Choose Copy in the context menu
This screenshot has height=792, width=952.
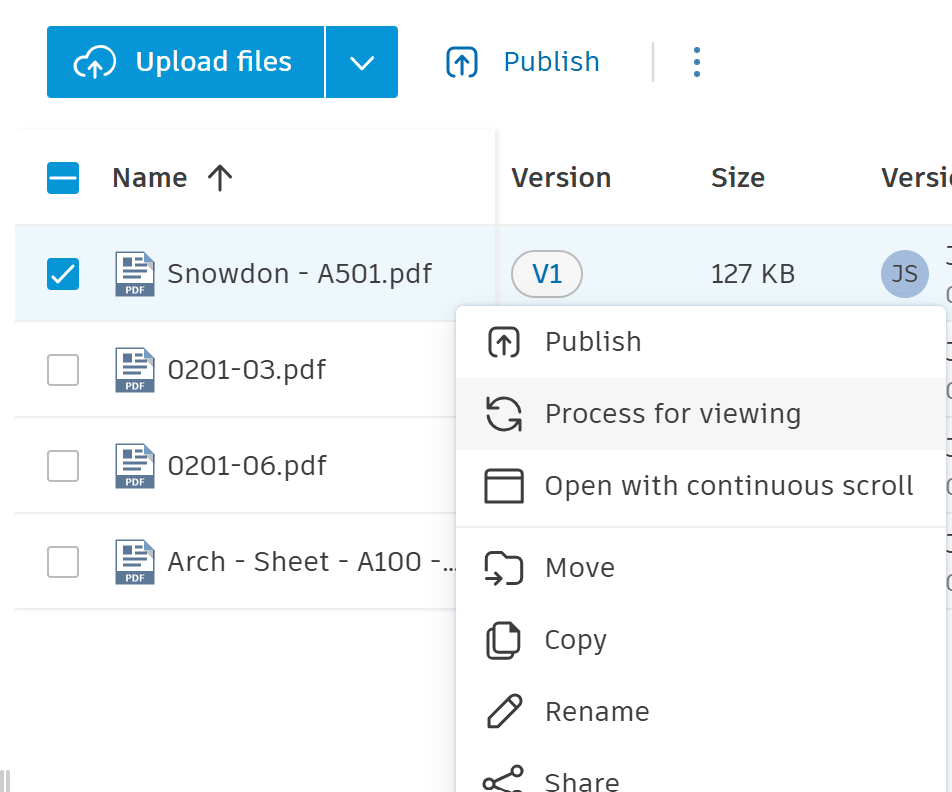701,640
